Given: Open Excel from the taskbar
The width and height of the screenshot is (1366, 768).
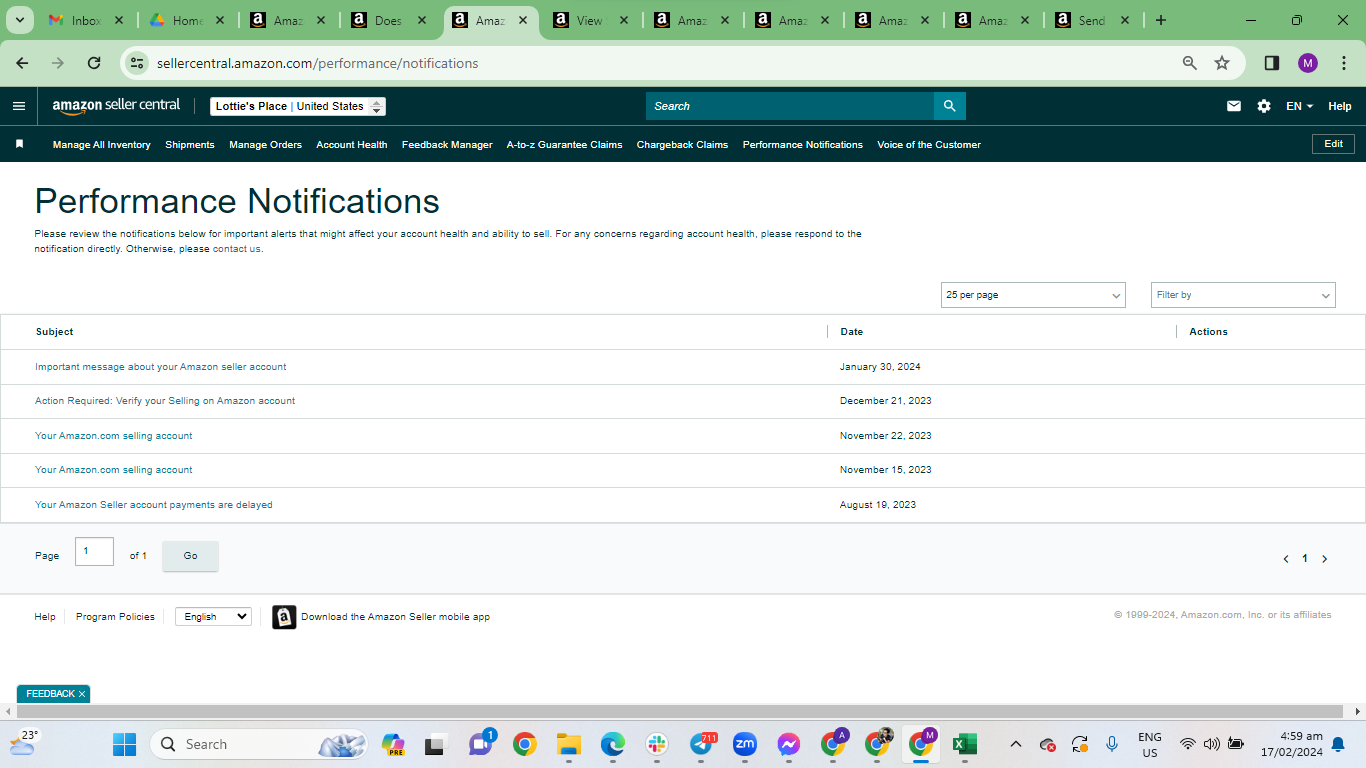Looking at the screenshot, I should (965, 744).
